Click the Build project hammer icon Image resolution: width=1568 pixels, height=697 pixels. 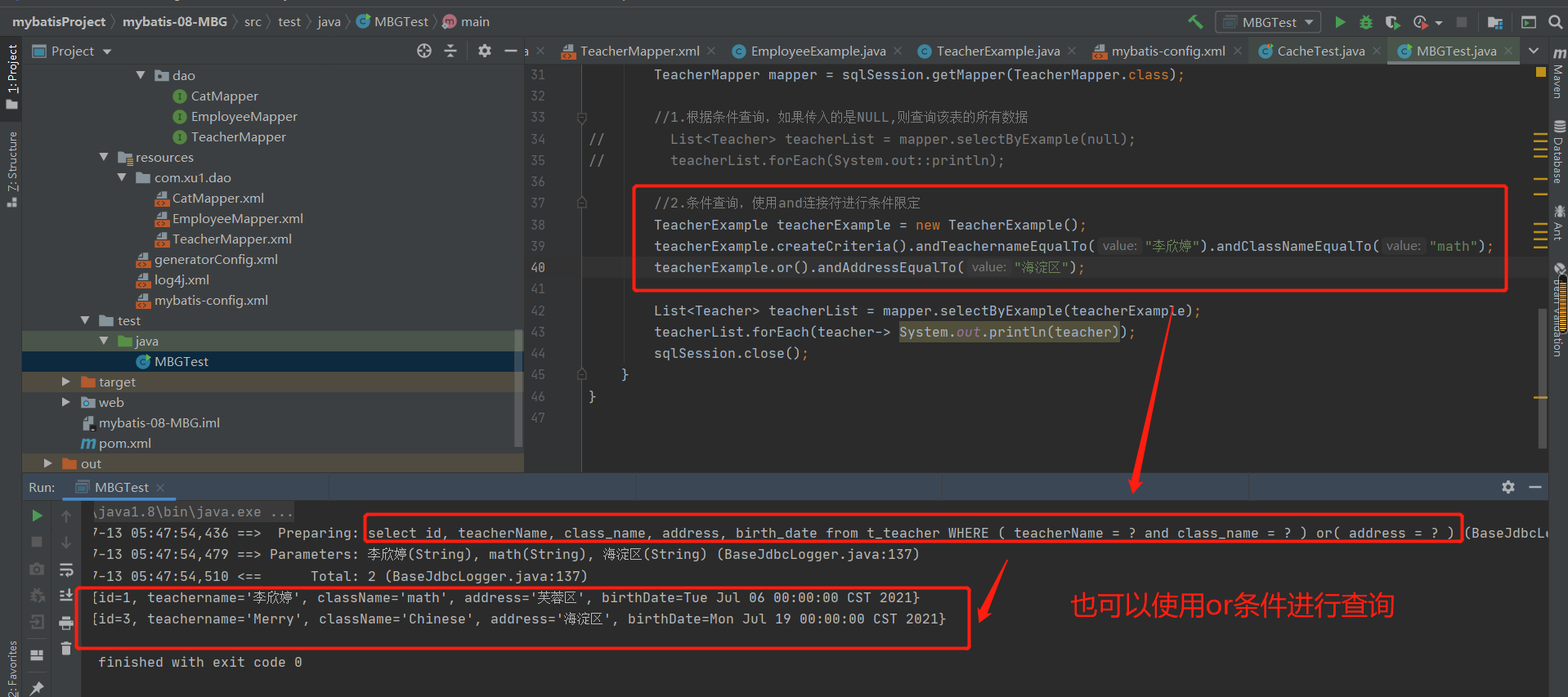point(1196,22)
